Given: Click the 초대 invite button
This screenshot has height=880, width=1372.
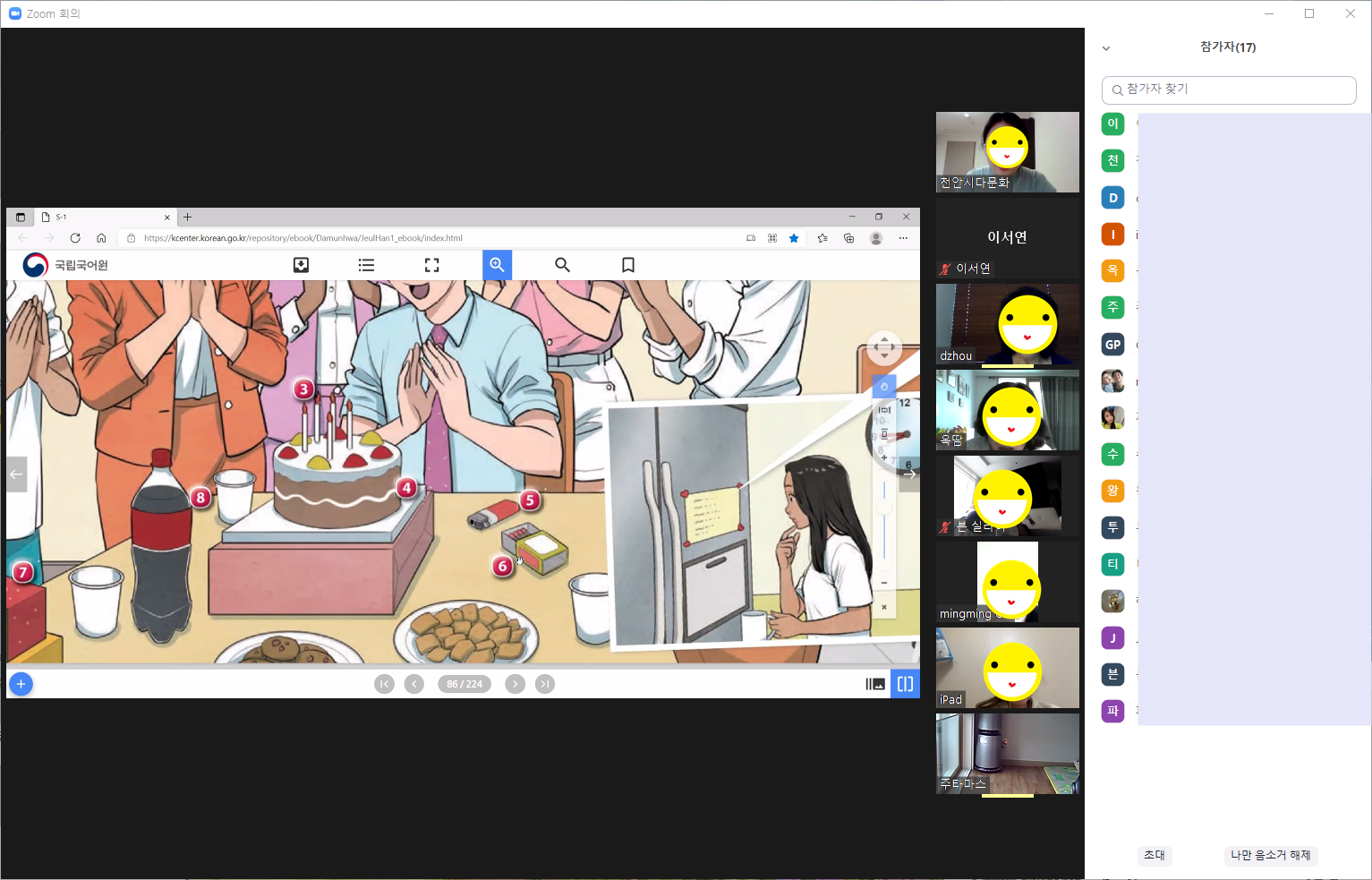Looking at the screenshot, I should click(x=1155, y=855).
